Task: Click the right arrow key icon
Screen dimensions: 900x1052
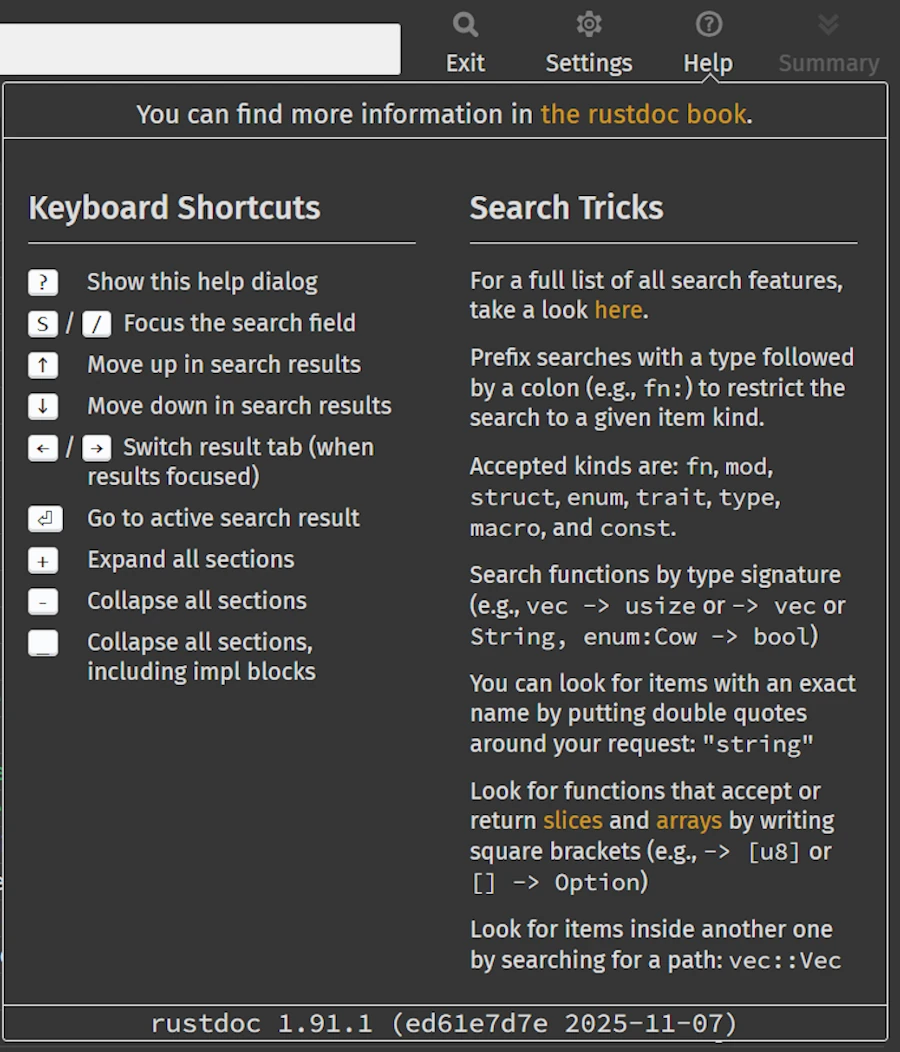Action: (96, 448)
